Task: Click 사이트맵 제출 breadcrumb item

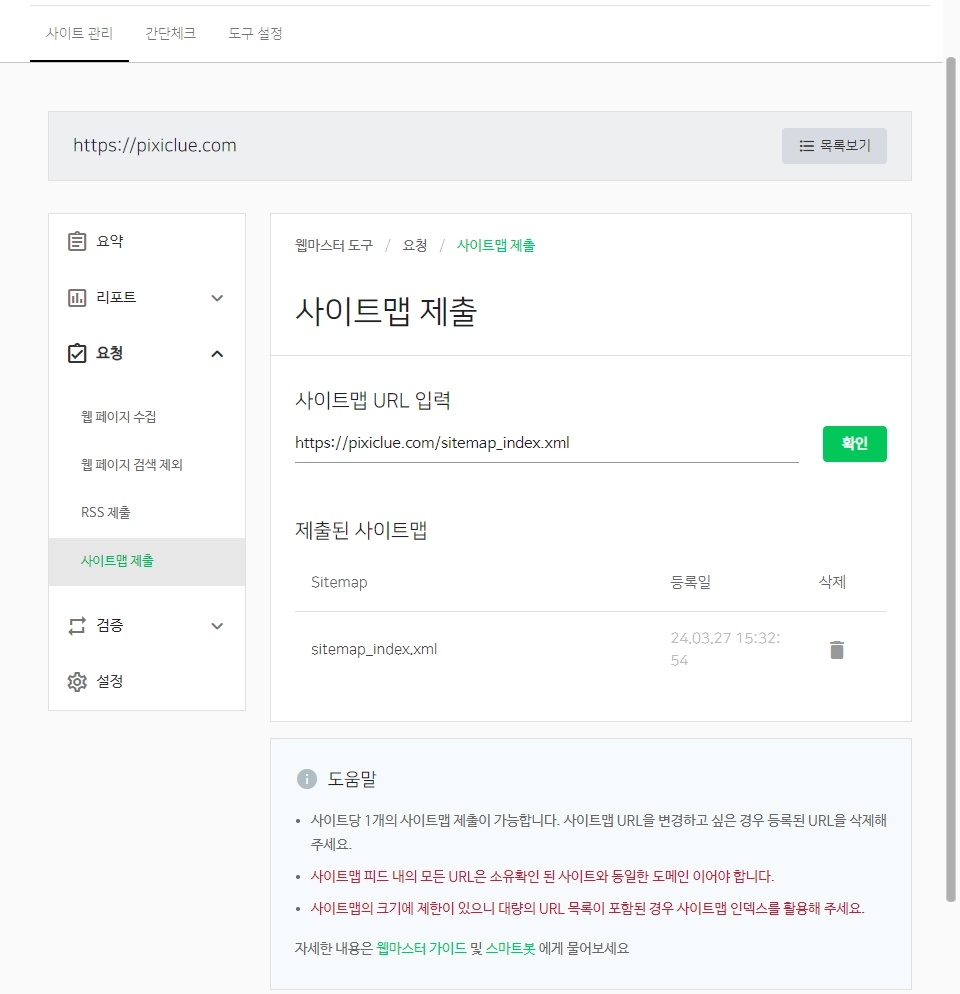Action: click(496, 245)
